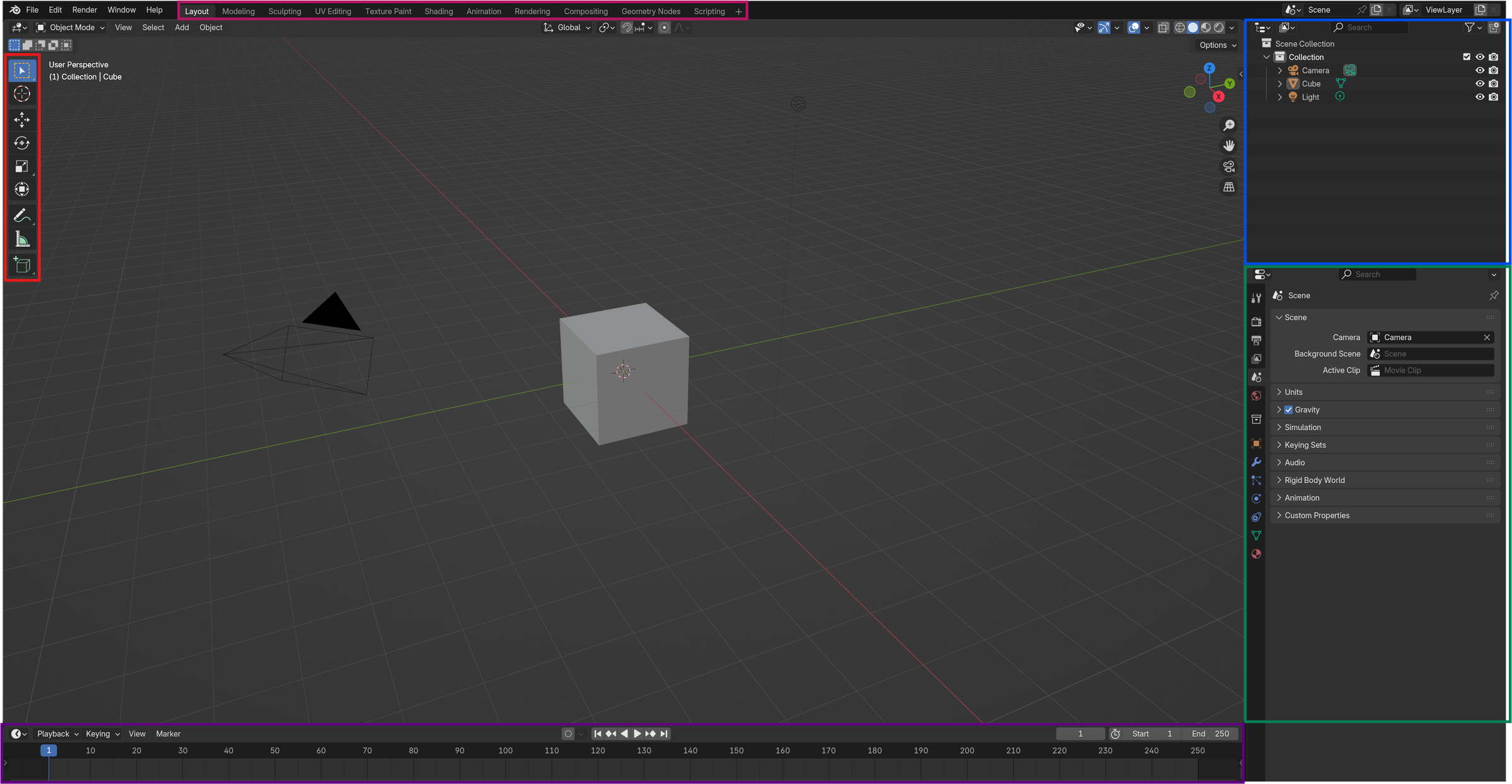
Task: Click the pan hand viewport icon
Action: coord(1228,146)
